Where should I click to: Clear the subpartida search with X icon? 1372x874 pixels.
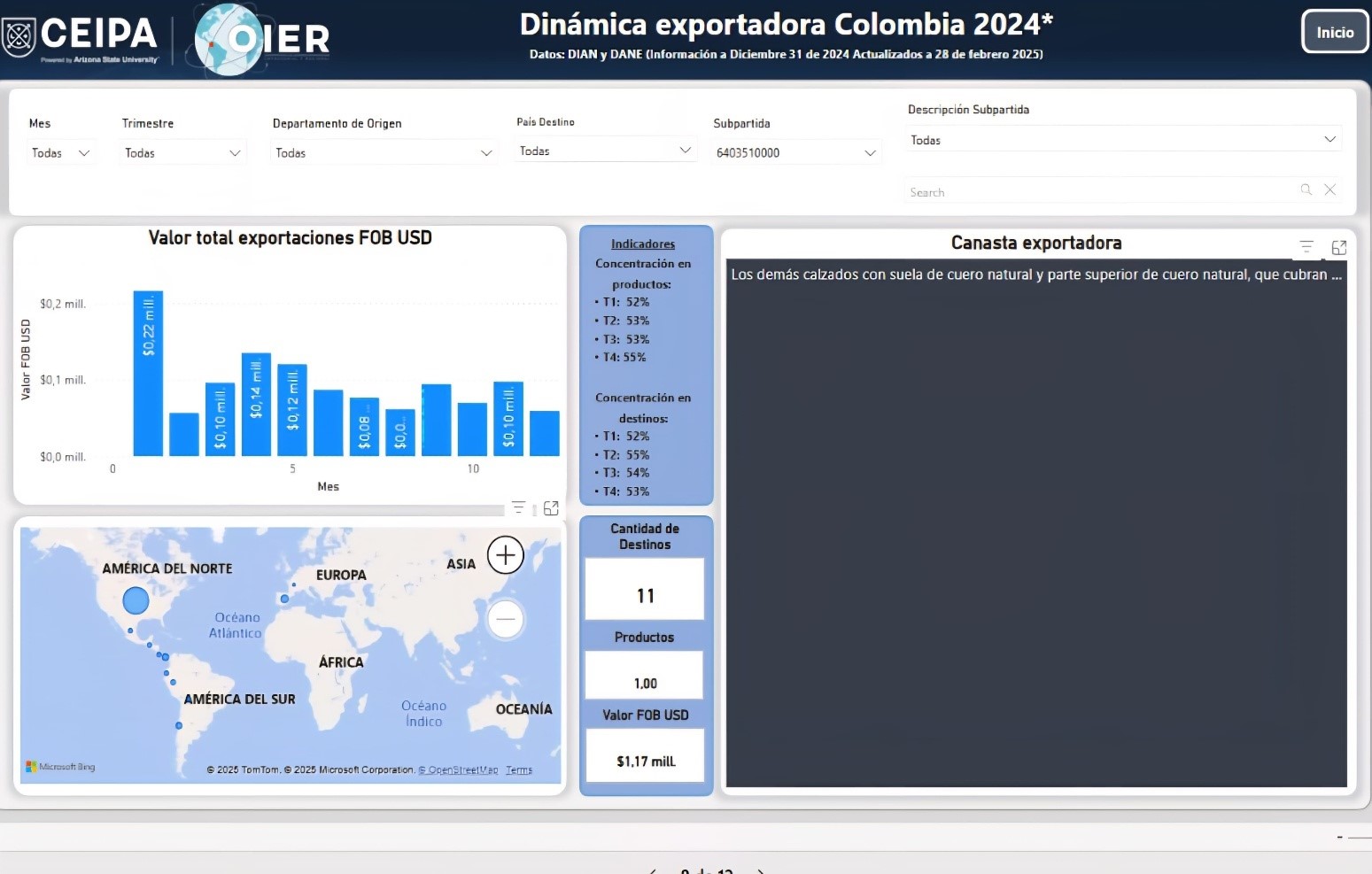[x=1329, y=189]
